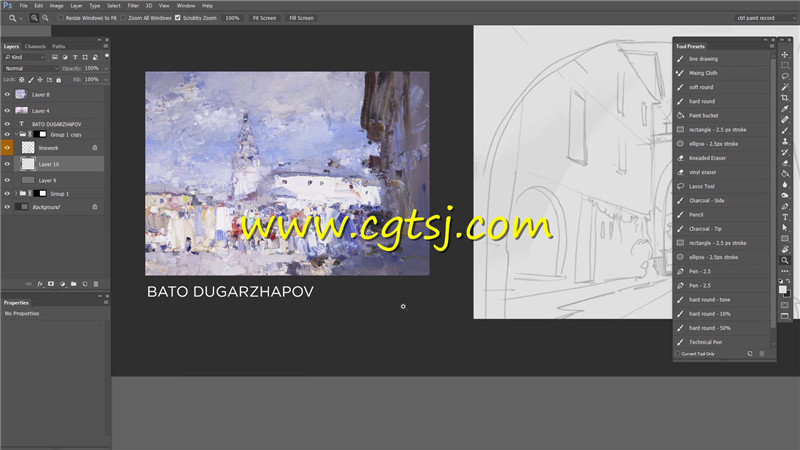
Task: Open the Fill slider arrow
Action: [x=106, y=80]
